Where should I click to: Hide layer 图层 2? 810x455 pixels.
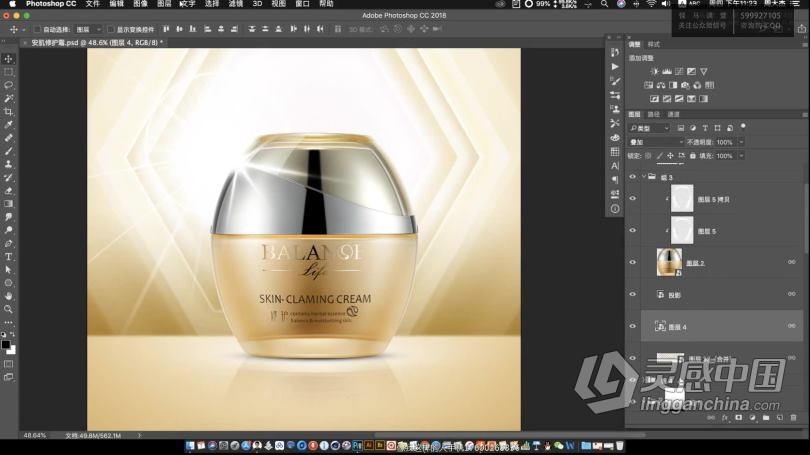point(633,262)
